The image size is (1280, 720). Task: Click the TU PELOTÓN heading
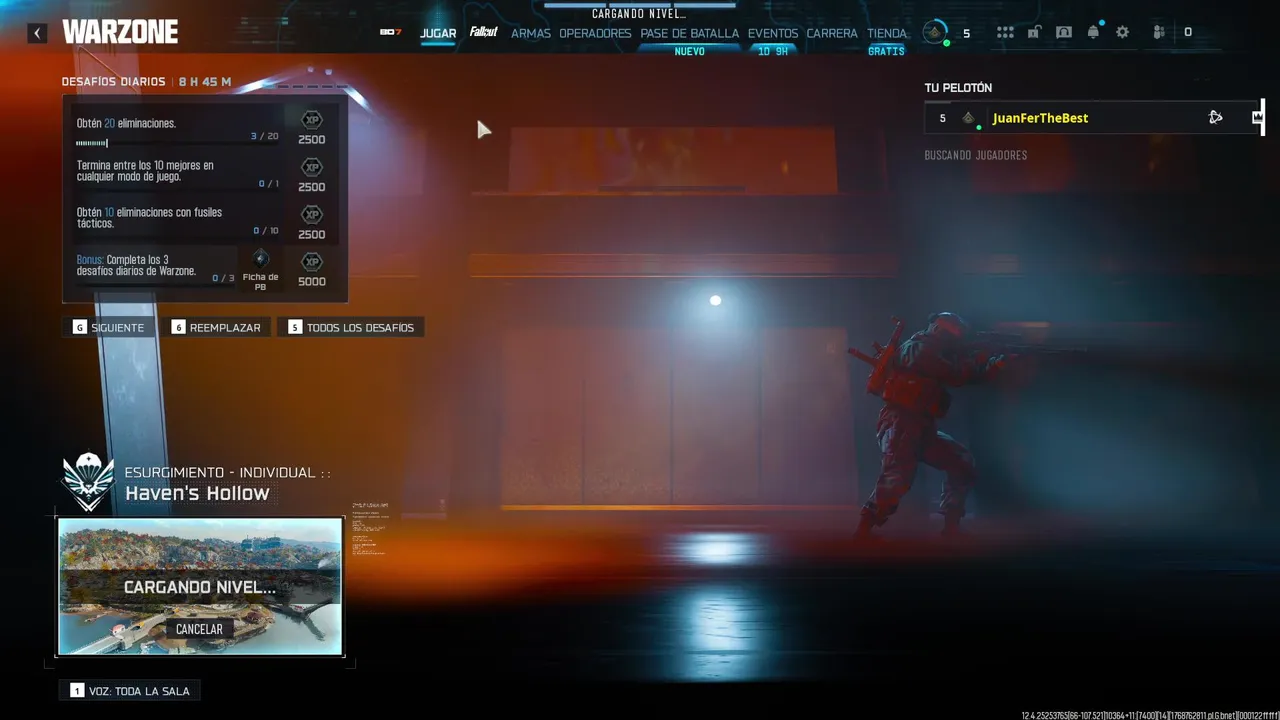pos(958,88)
